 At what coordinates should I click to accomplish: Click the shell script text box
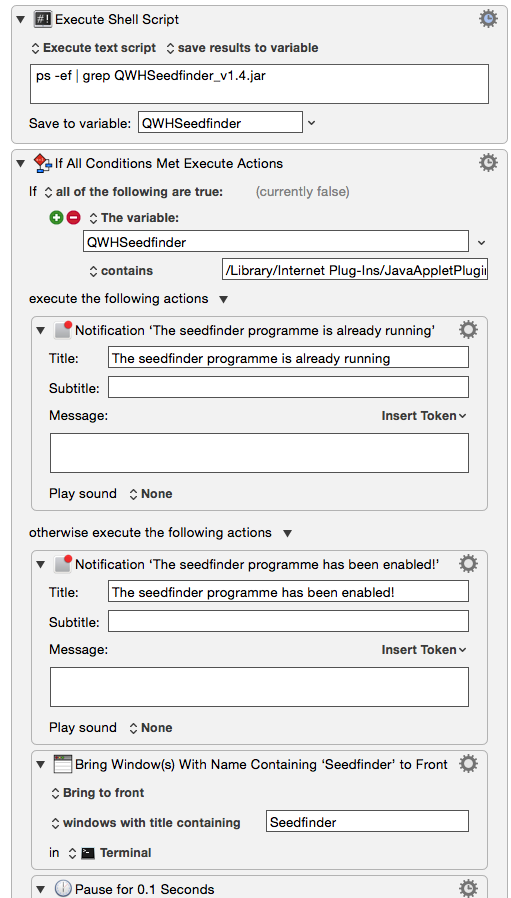(x=259, y=84)
